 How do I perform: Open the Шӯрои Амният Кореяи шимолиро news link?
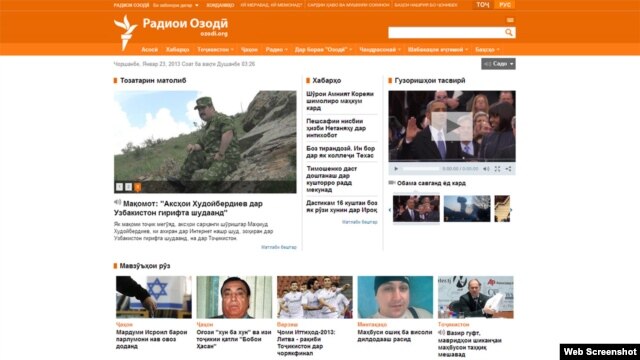340,101
